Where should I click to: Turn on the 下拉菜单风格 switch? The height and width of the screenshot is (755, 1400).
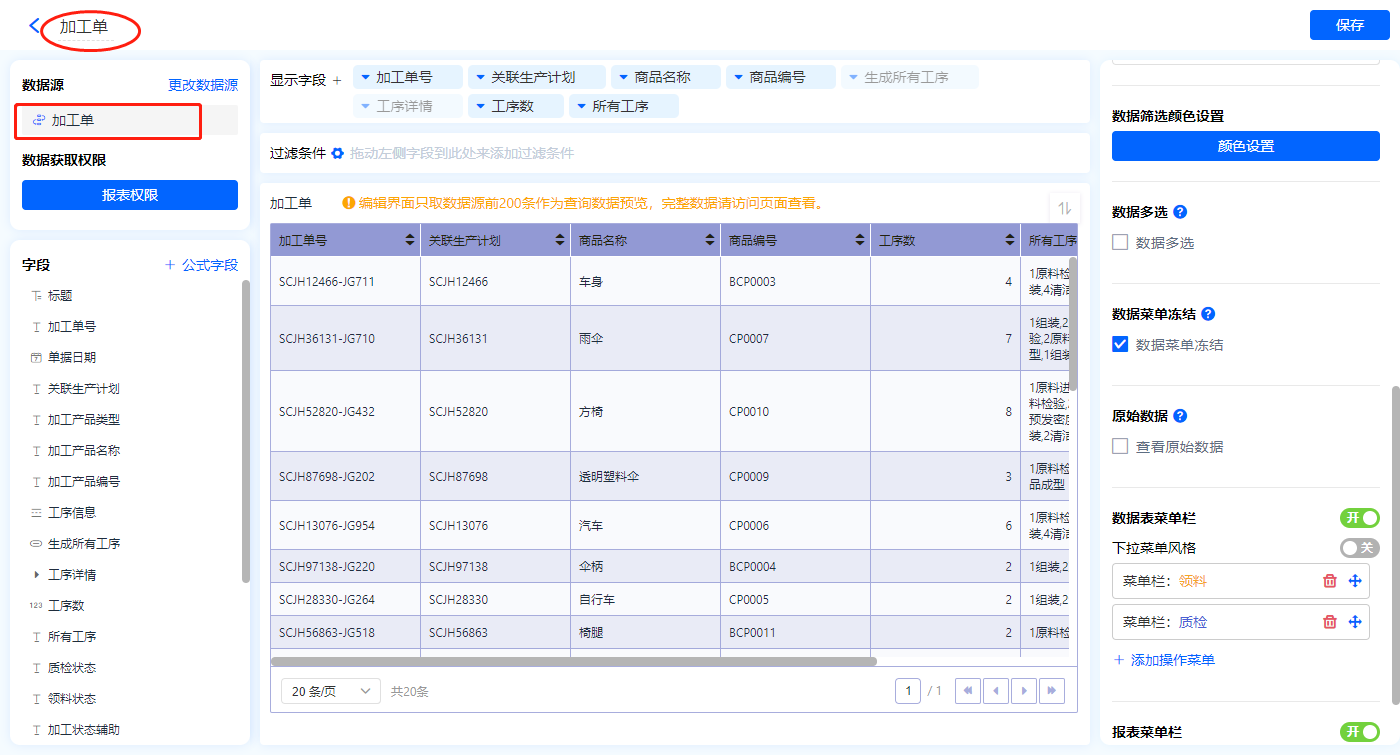coord(1359,548)
